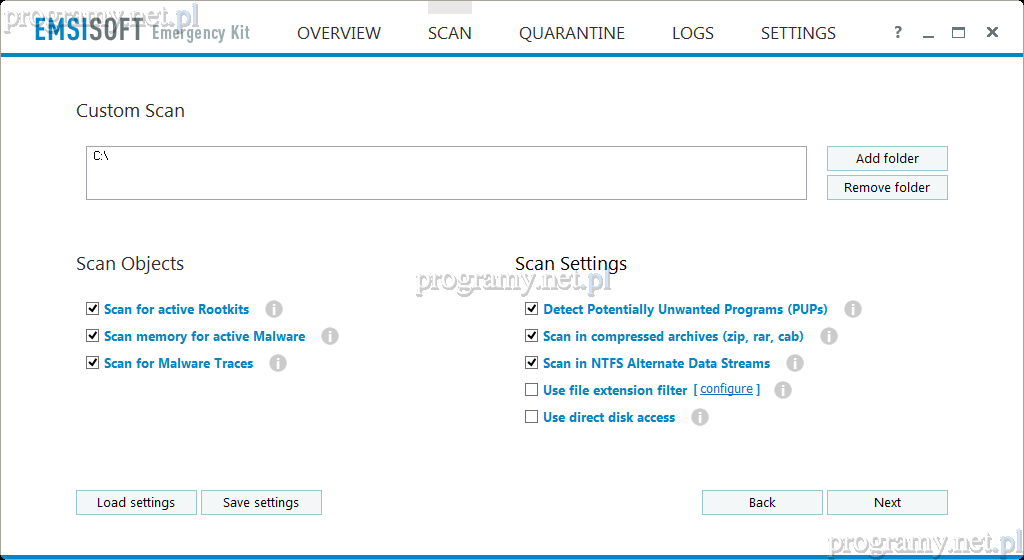Click the Next button
The width and height of the screenshot is (1024, 560).
pos(887,502)
